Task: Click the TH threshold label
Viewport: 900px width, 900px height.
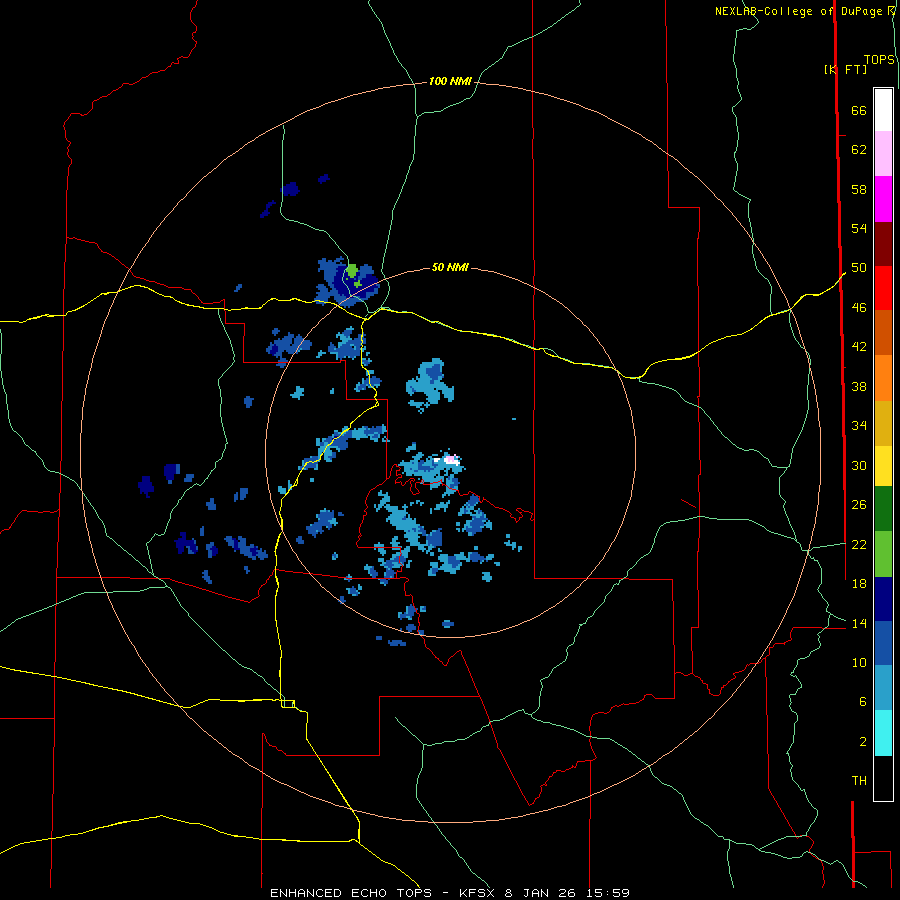Action: coord(859,780)
